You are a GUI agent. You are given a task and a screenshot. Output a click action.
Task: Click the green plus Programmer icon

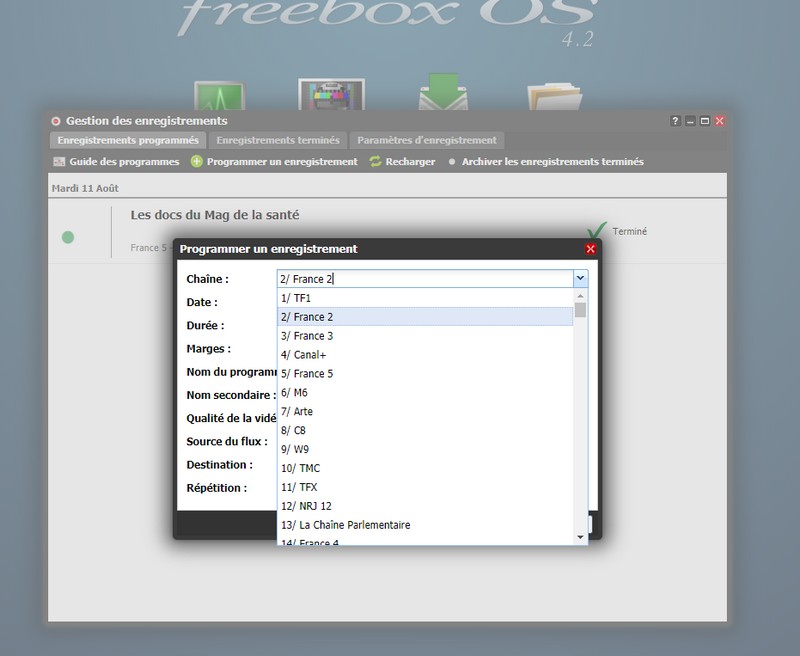pyautogui.click(x=196, y=161)
